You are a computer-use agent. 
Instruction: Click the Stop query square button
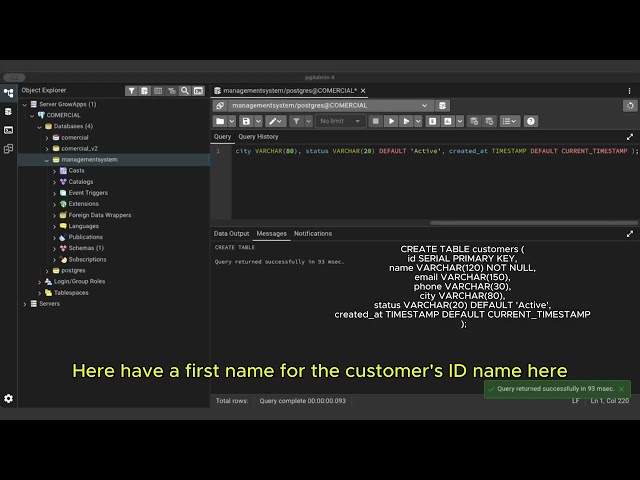[x=376, y=121]
